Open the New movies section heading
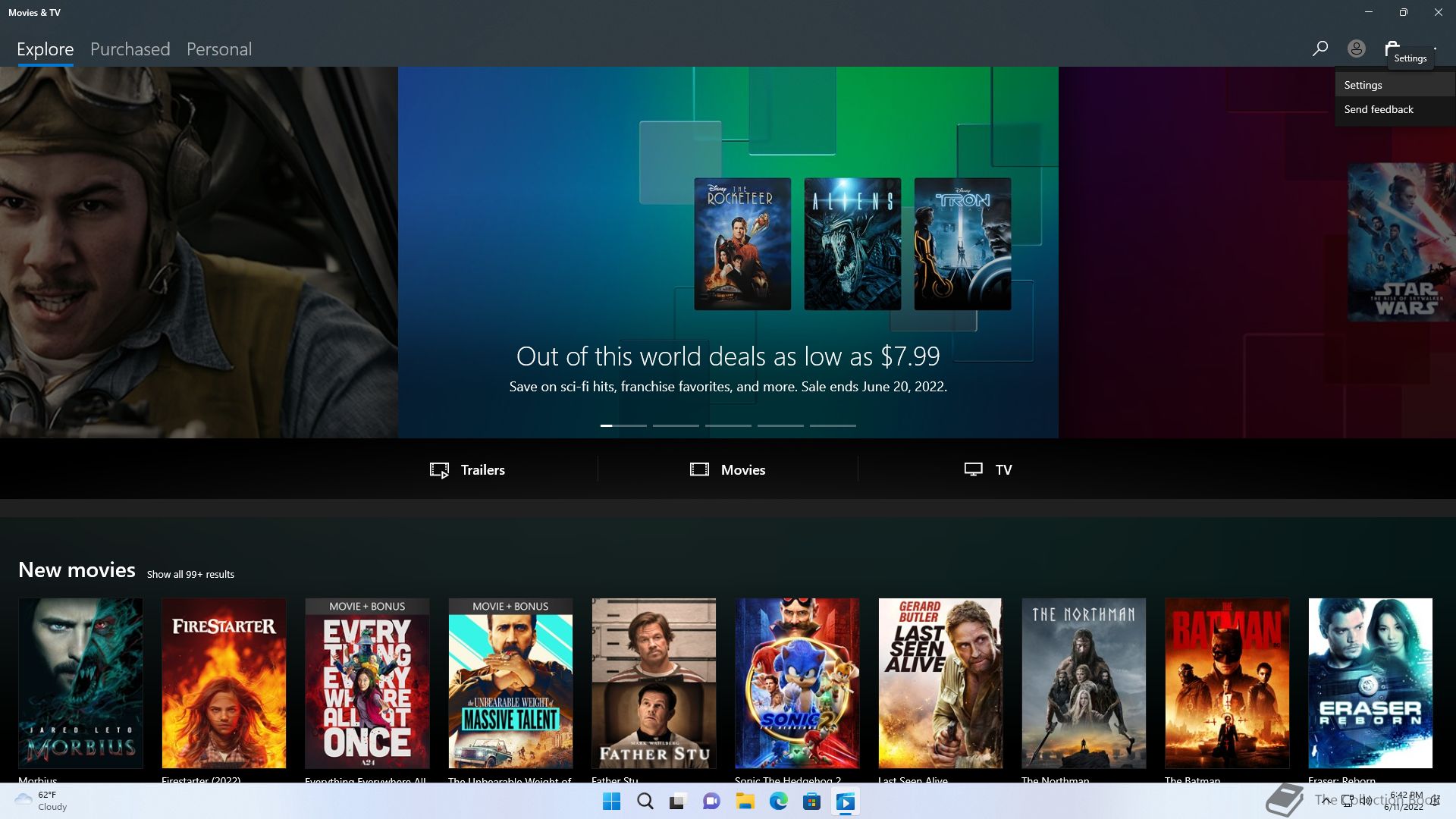This screenshot has height=819, width=1456. pos(77,570)
